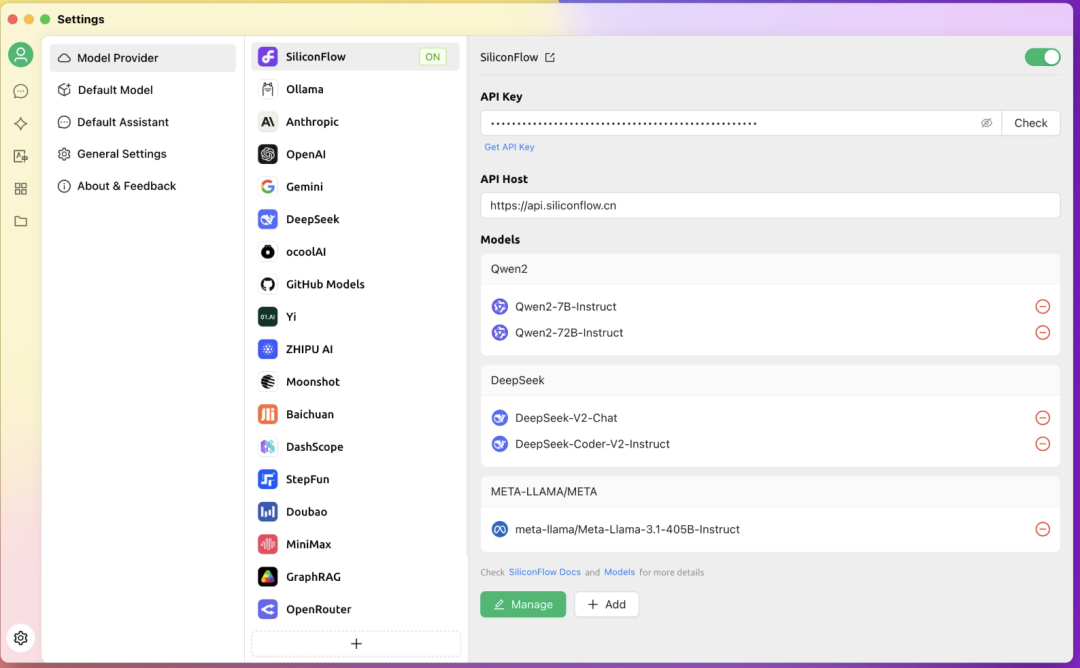Open the SiliconFlow Docs link
This screenshot has height=668, width=1080.
[x=544, y=572]
